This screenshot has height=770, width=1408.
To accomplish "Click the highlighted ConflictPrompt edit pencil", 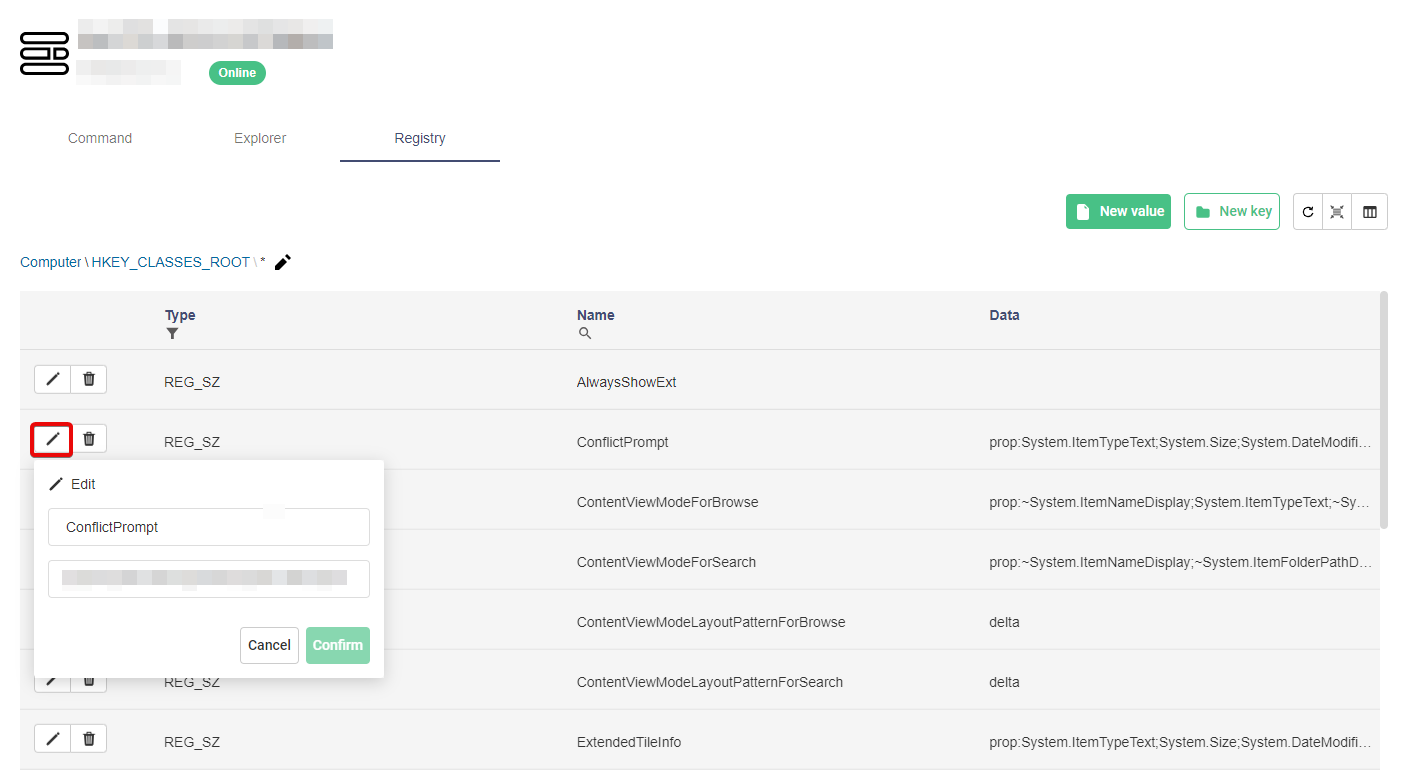I will click(53, 439).
